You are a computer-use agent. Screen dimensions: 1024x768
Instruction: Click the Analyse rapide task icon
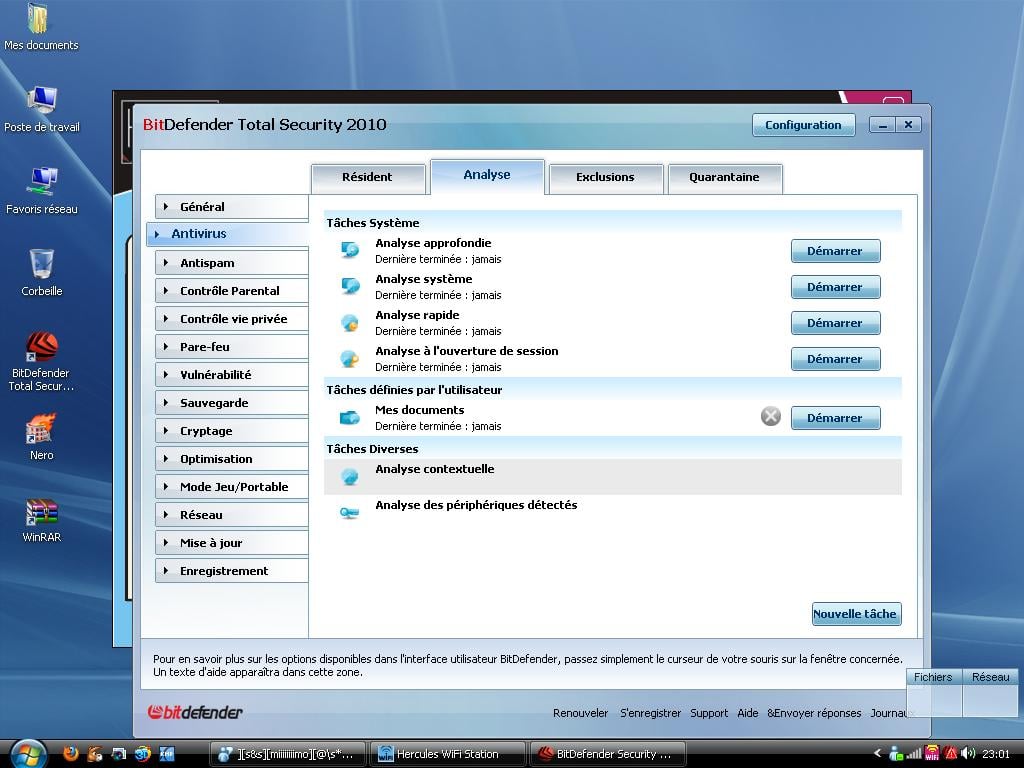click(x=350, y=322)
